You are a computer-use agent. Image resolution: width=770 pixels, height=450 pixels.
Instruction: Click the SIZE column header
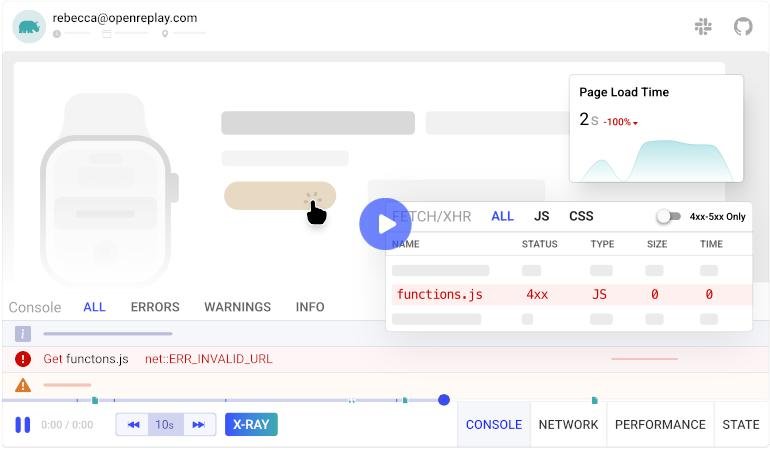[x=657, y=244]
